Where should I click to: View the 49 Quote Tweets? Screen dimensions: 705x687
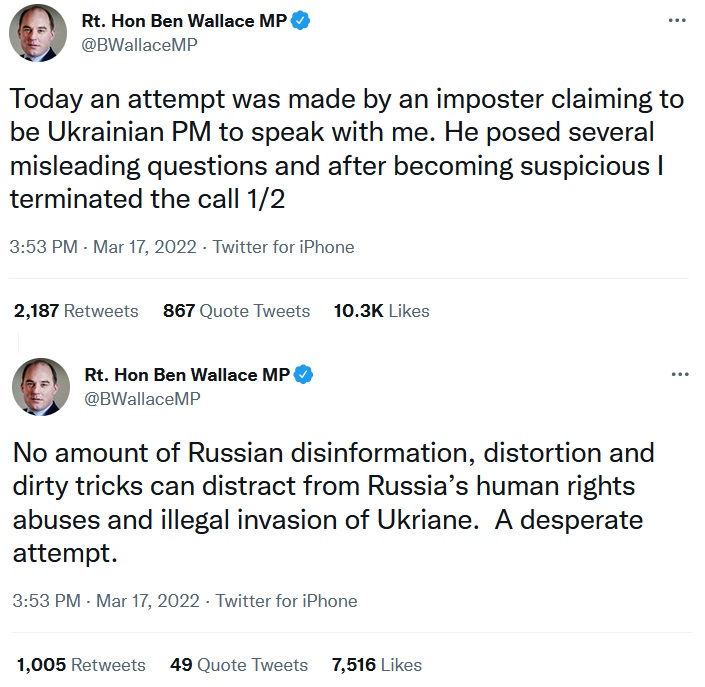238,665
